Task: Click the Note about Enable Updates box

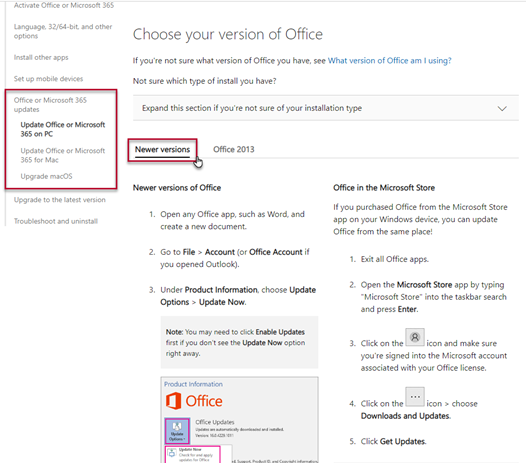Action: point(239,342)
